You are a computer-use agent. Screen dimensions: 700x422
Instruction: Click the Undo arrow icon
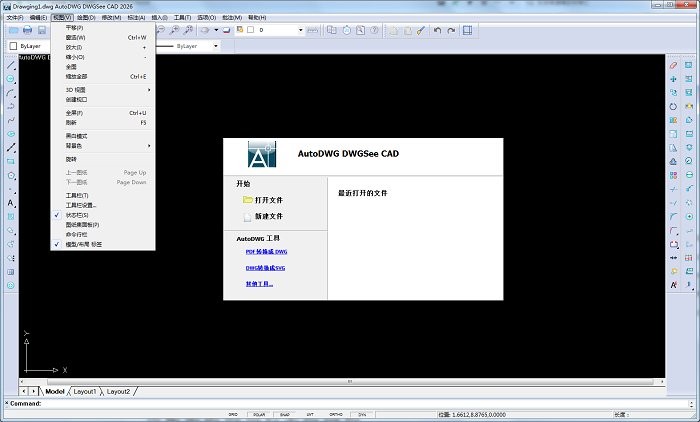(437, 31)
